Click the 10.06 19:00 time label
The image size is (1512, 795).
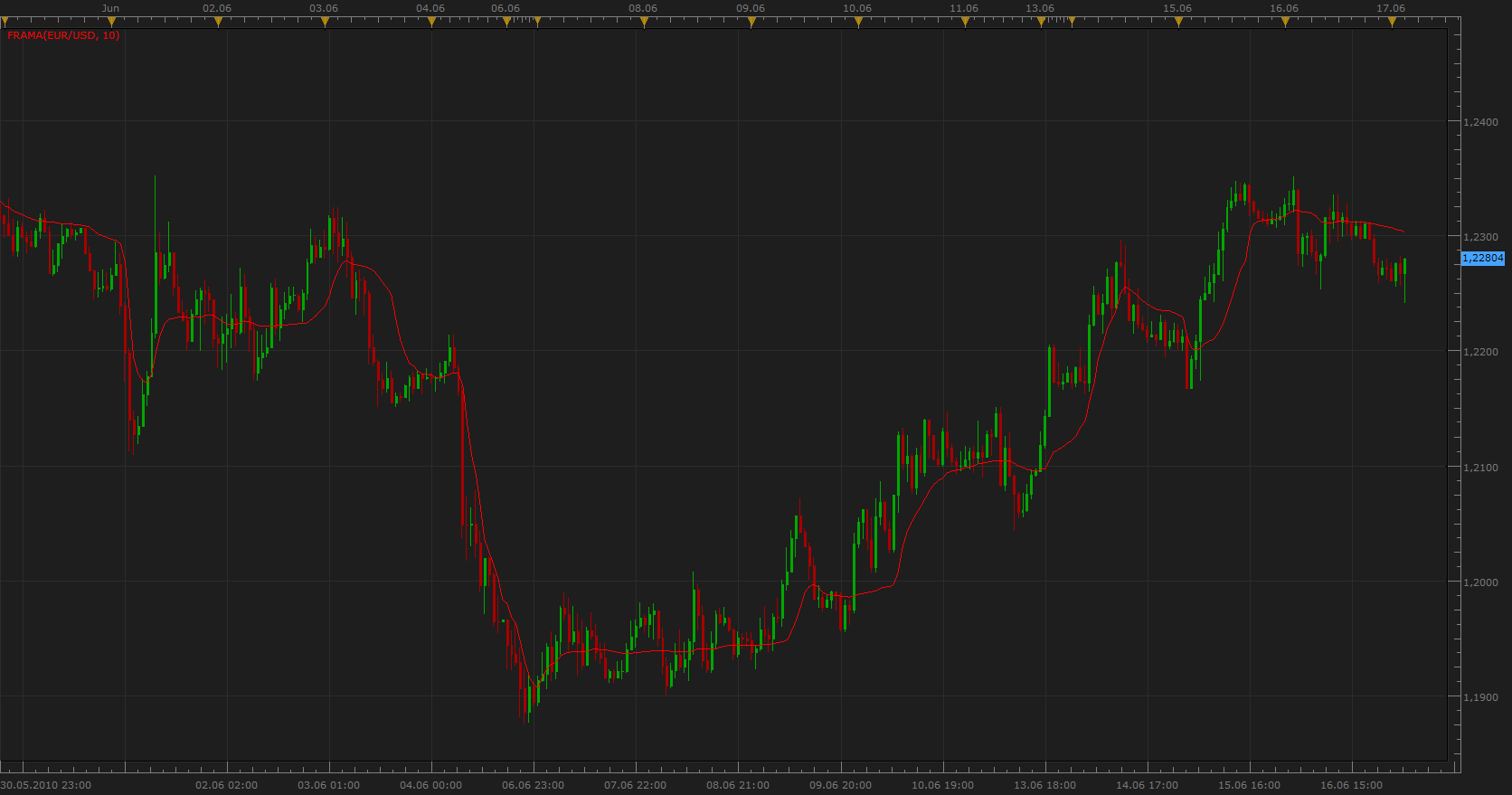click(x=942, y=785)
